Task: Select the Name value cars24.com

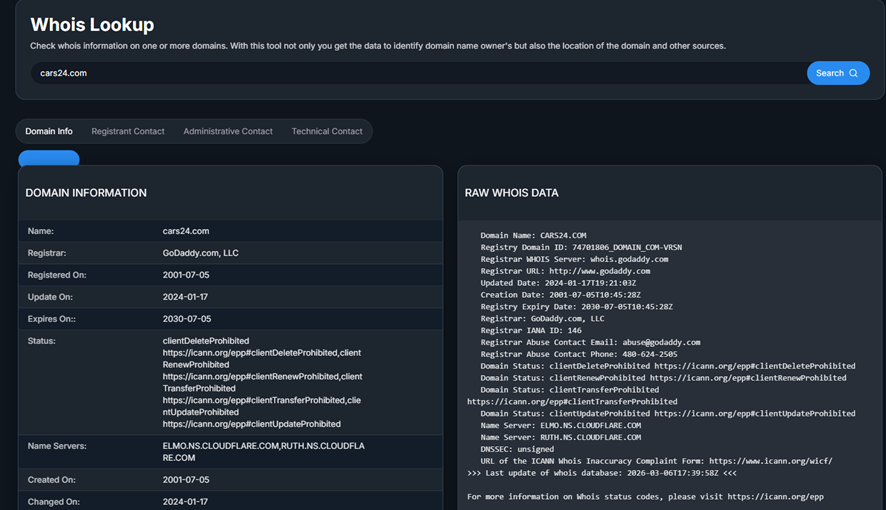Action: (x=186, y=231)
